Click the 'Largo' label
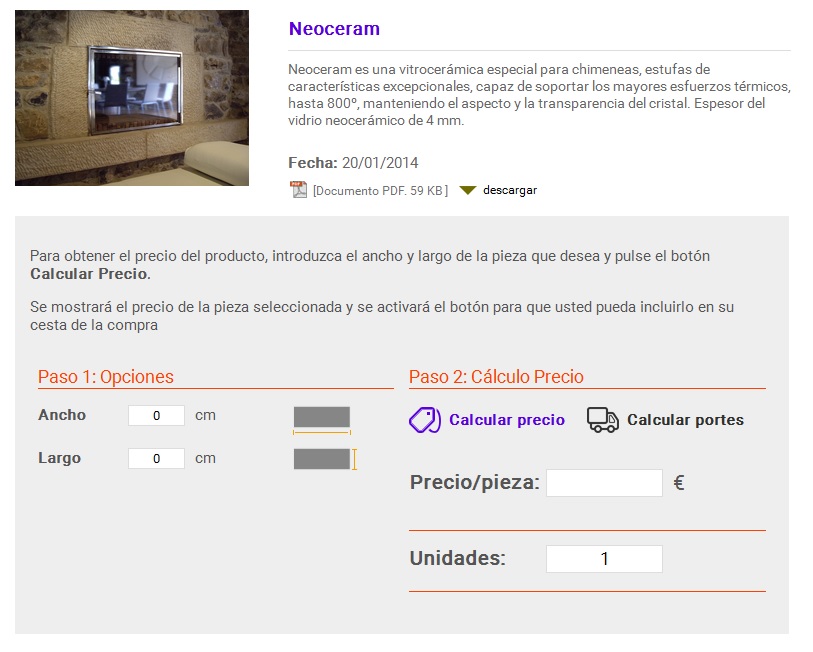The image size is (813, 652). [x=60, y=458]
